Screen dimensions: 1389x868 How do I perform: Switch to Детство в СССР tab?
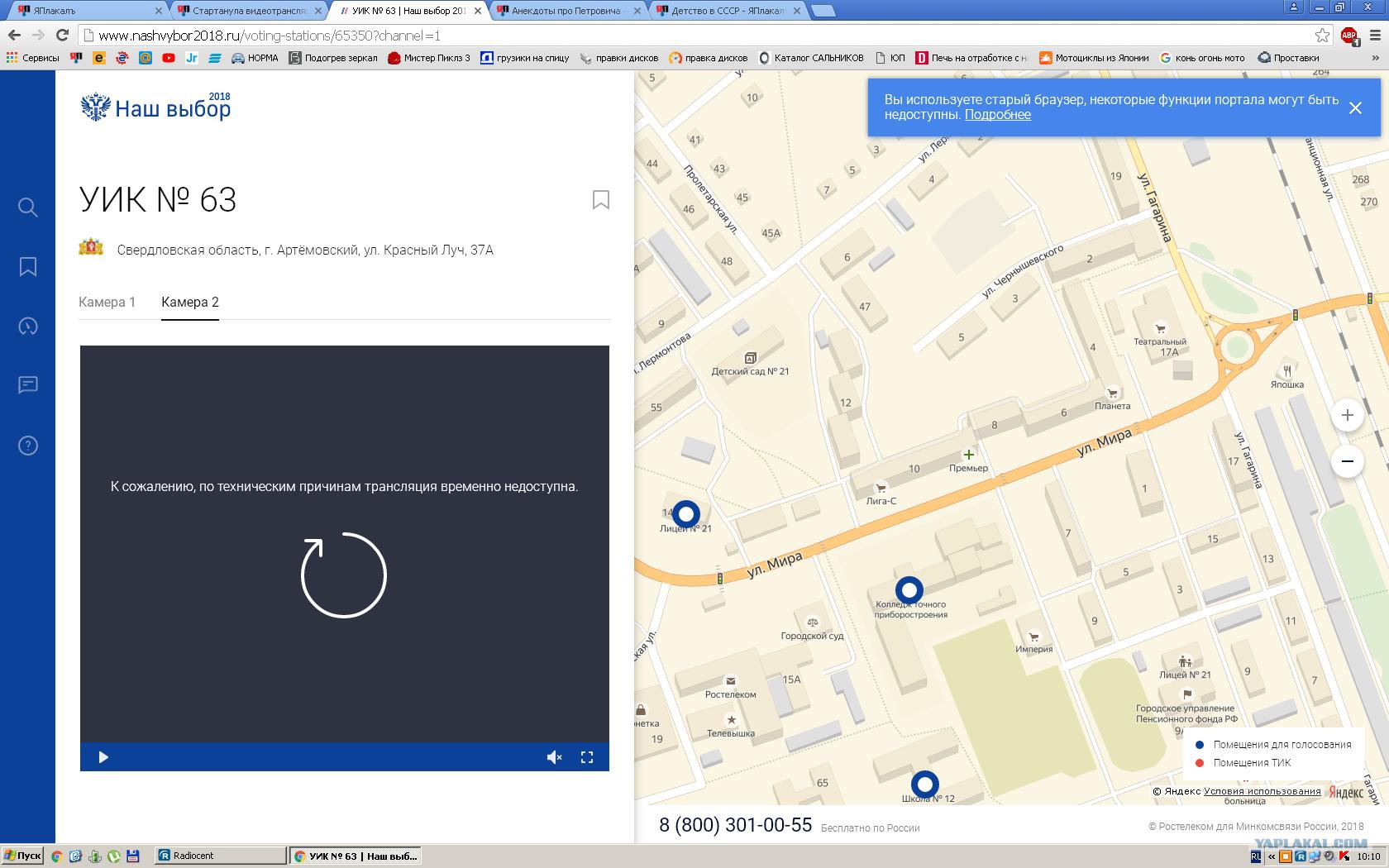point(728,11)
